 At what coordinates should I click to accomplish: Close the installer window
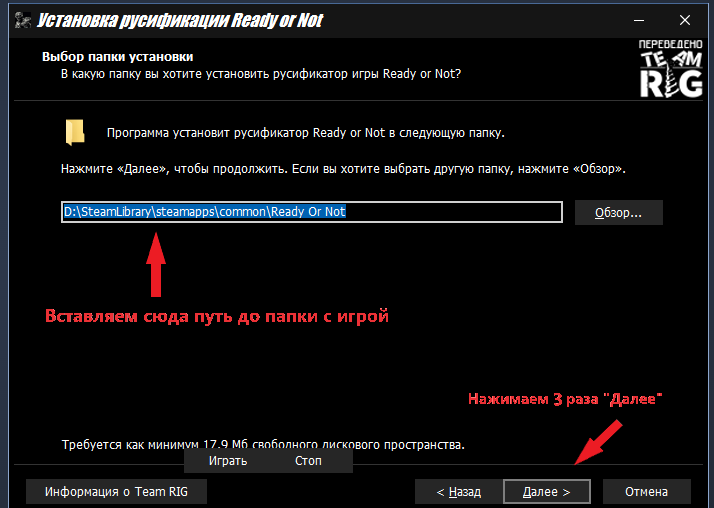coord(685,20)
